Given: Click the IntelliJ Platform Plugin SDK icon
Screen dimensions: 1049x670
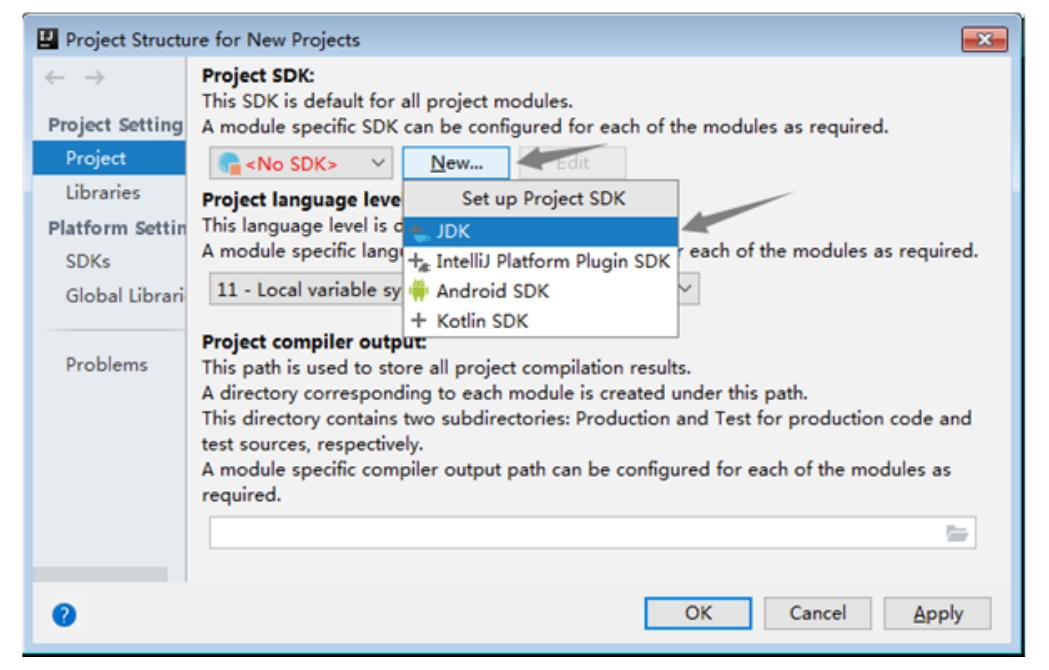Looking at the screenshot, I should pyautogui.click(x=419, y=262).
